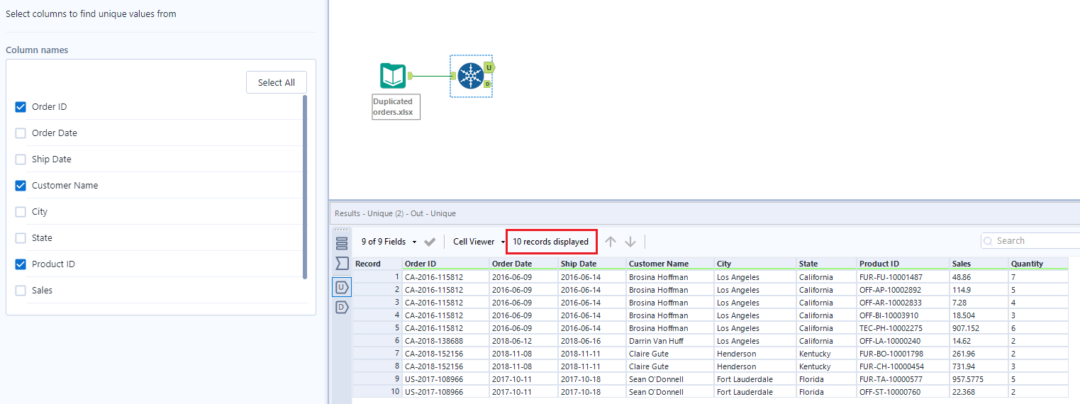Image resolution: width=1080 pixels, height=404 pixels.
Task: Go to the next record arrow
Action: point(630,241)
